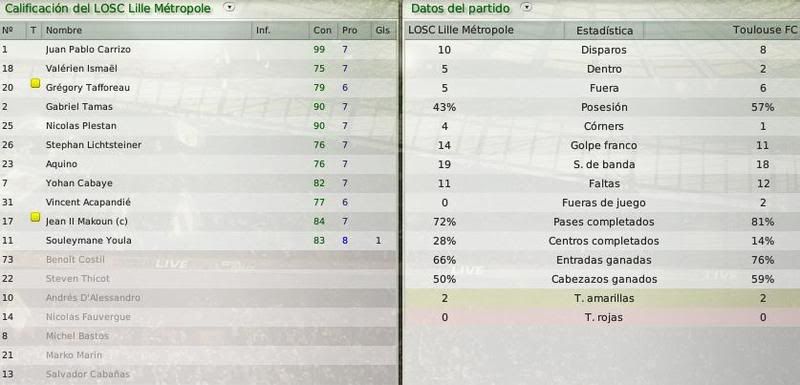
Task: Click the Estadística column header
Action: pos(604,31)
